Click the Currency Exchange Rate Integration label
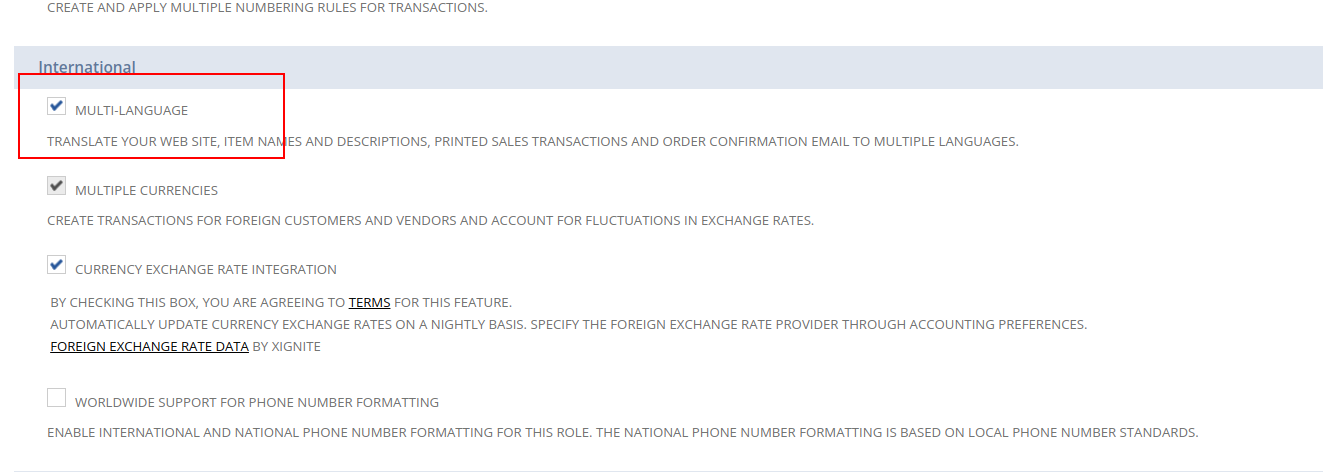This screenshot has width=1323, height=472. pyautogui.click(x=205, y=269)
